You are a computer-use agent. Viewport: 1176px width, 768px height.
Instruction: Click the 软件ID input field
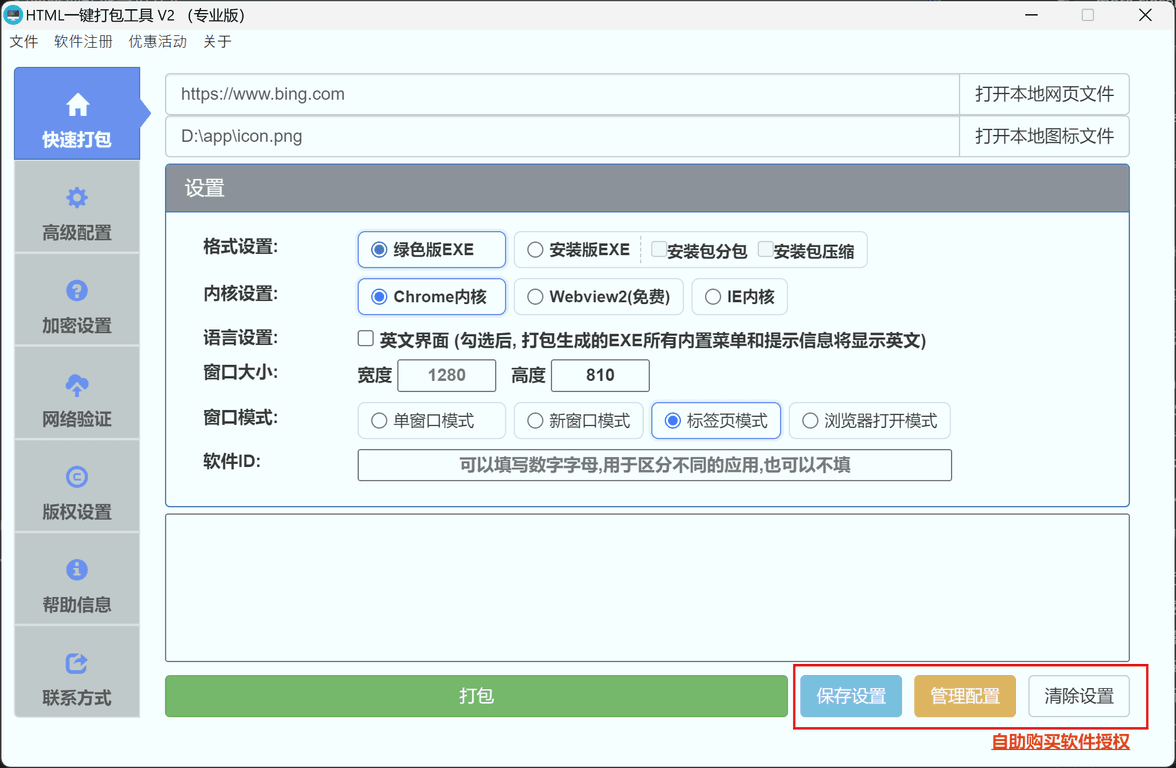point(654,465)
